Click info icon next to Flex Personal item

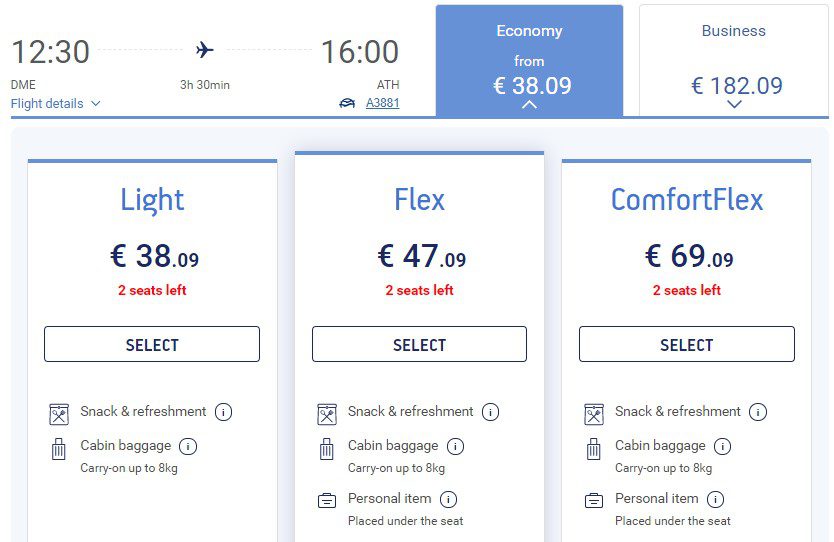[x=448, y=499]
